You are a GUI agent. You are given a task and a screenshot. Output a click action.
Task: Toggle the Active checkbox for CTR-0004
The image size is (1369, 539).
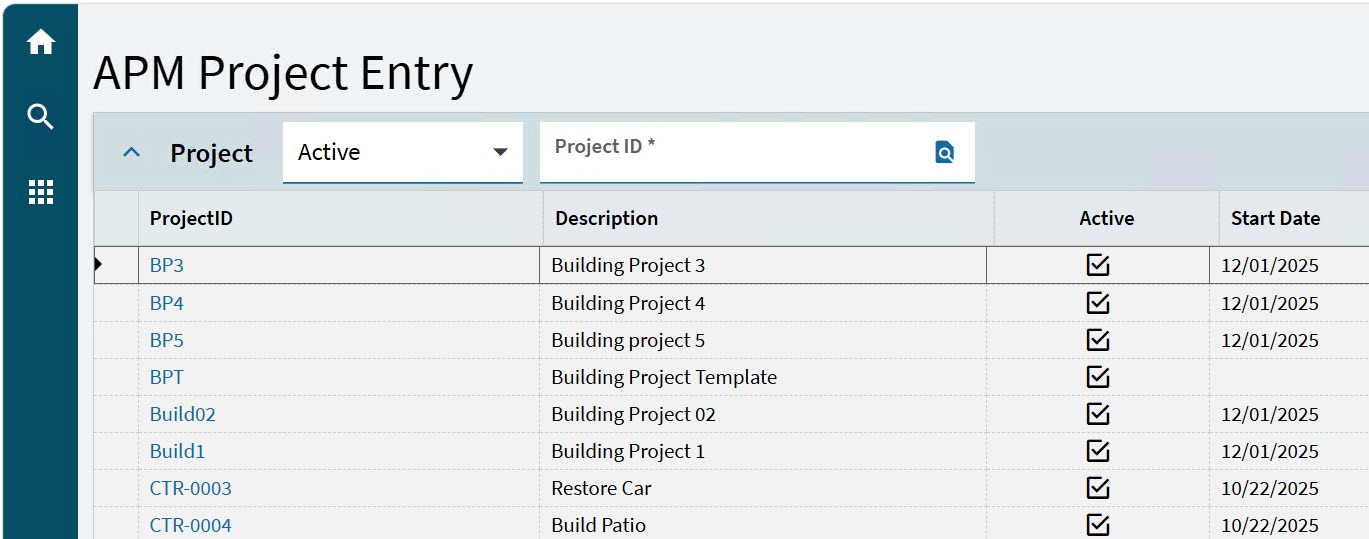click(x=1098, y=524)
